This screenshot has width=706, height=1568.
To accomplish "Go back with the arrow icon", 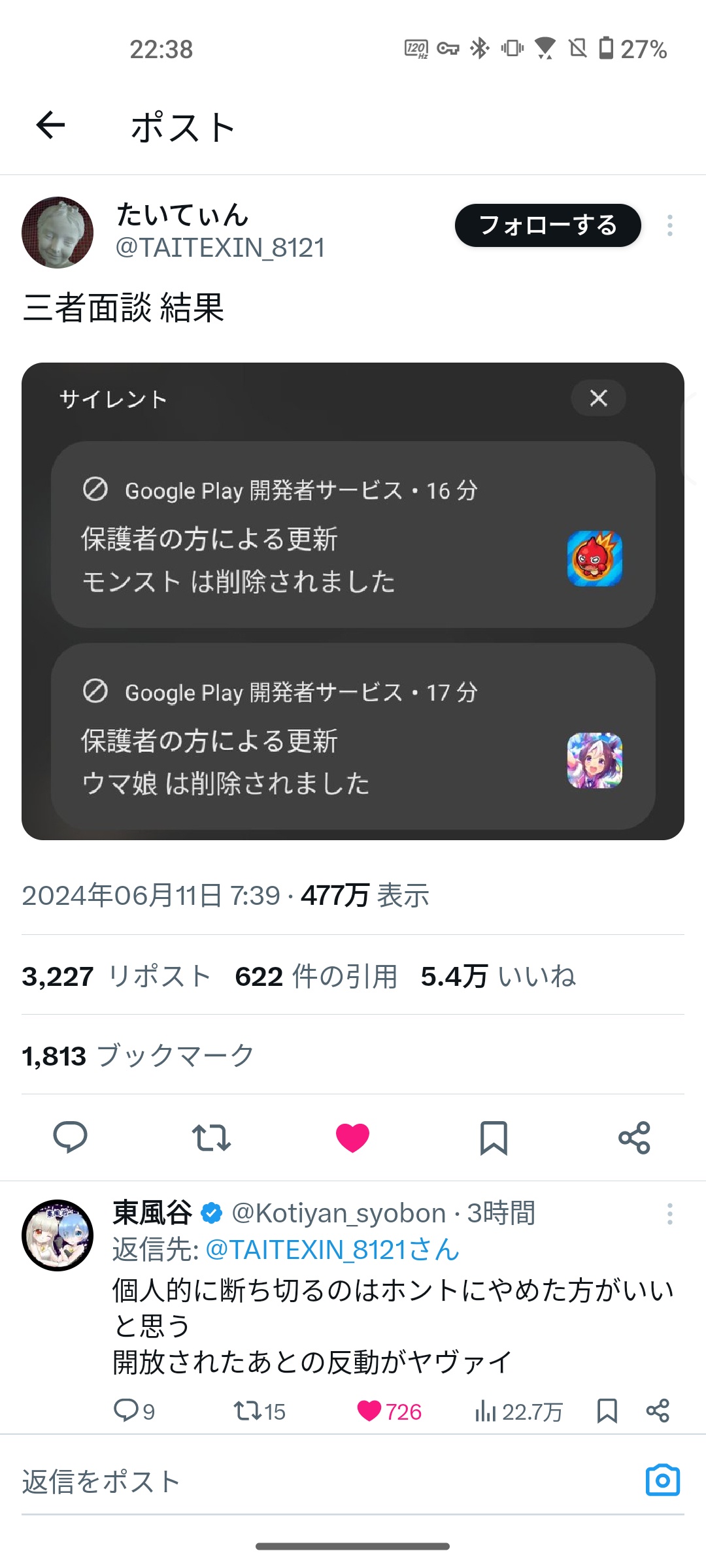I will pyautogui.click(x=50, y=125).
